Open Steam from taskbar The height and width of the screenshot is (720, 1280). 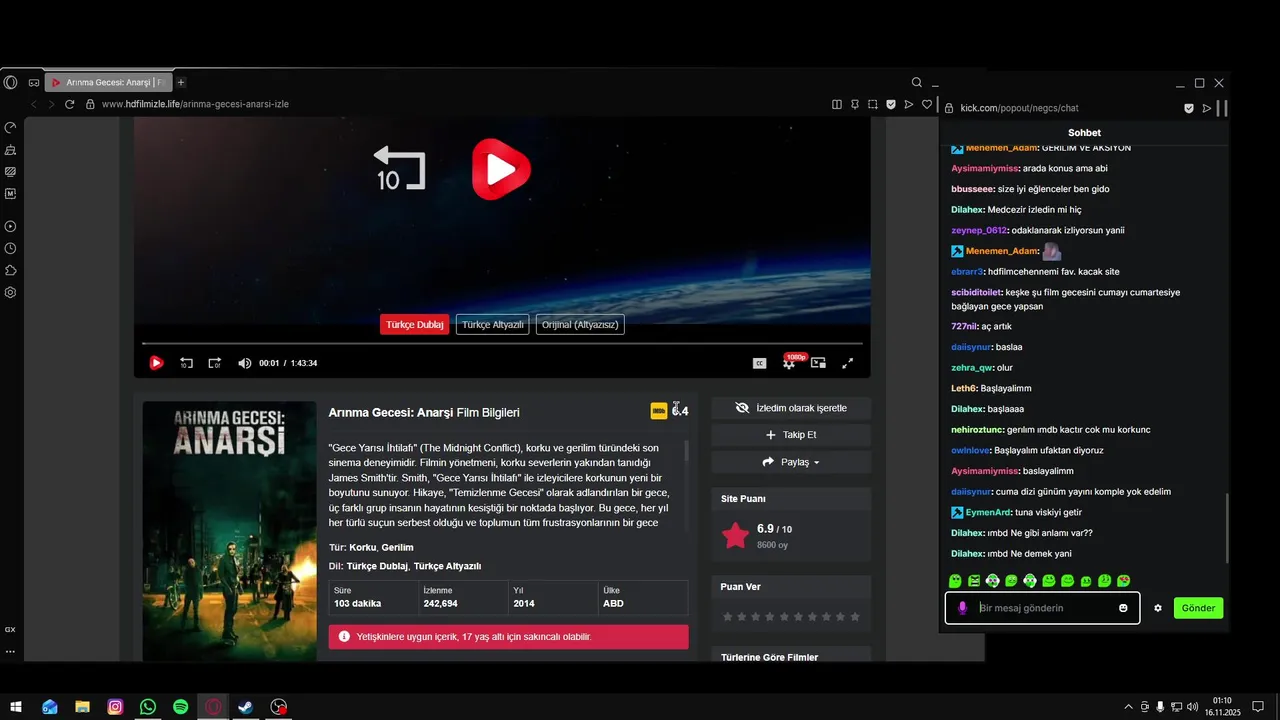pos(245,707)
